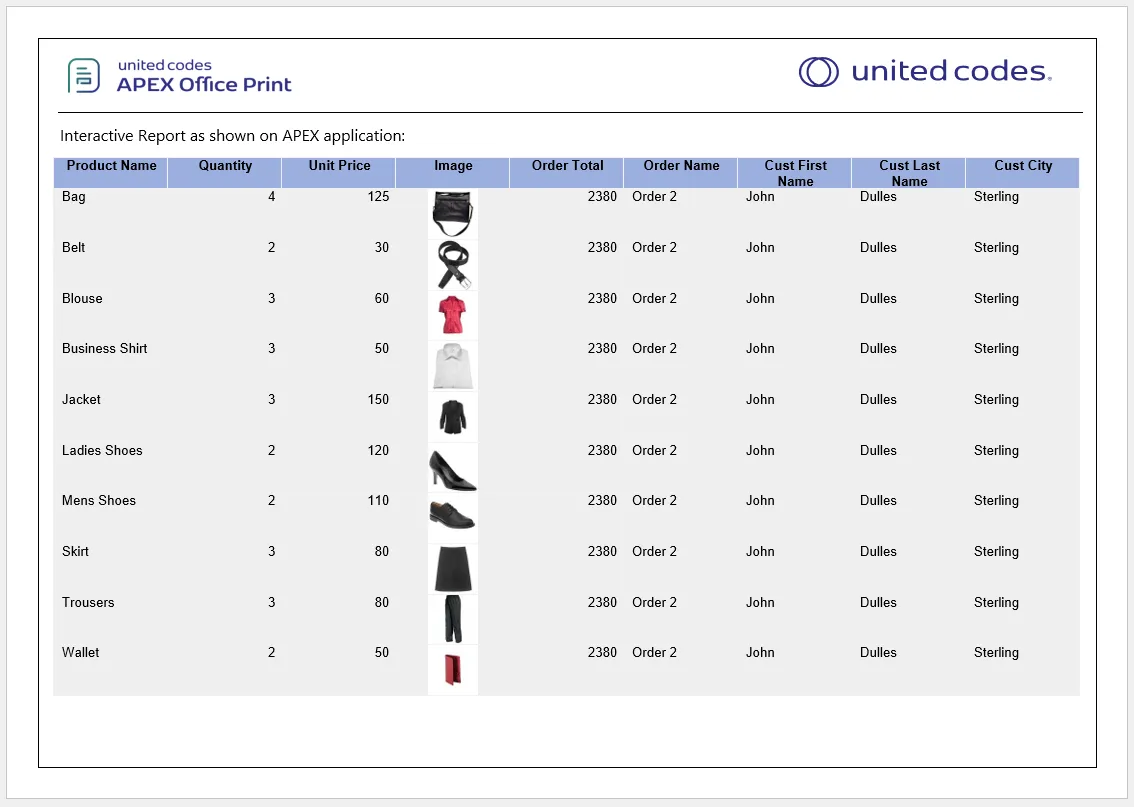The width and height of the screenshot is (1134, 807).
Task: Click the Belt product image
Action: coord(453,265)
